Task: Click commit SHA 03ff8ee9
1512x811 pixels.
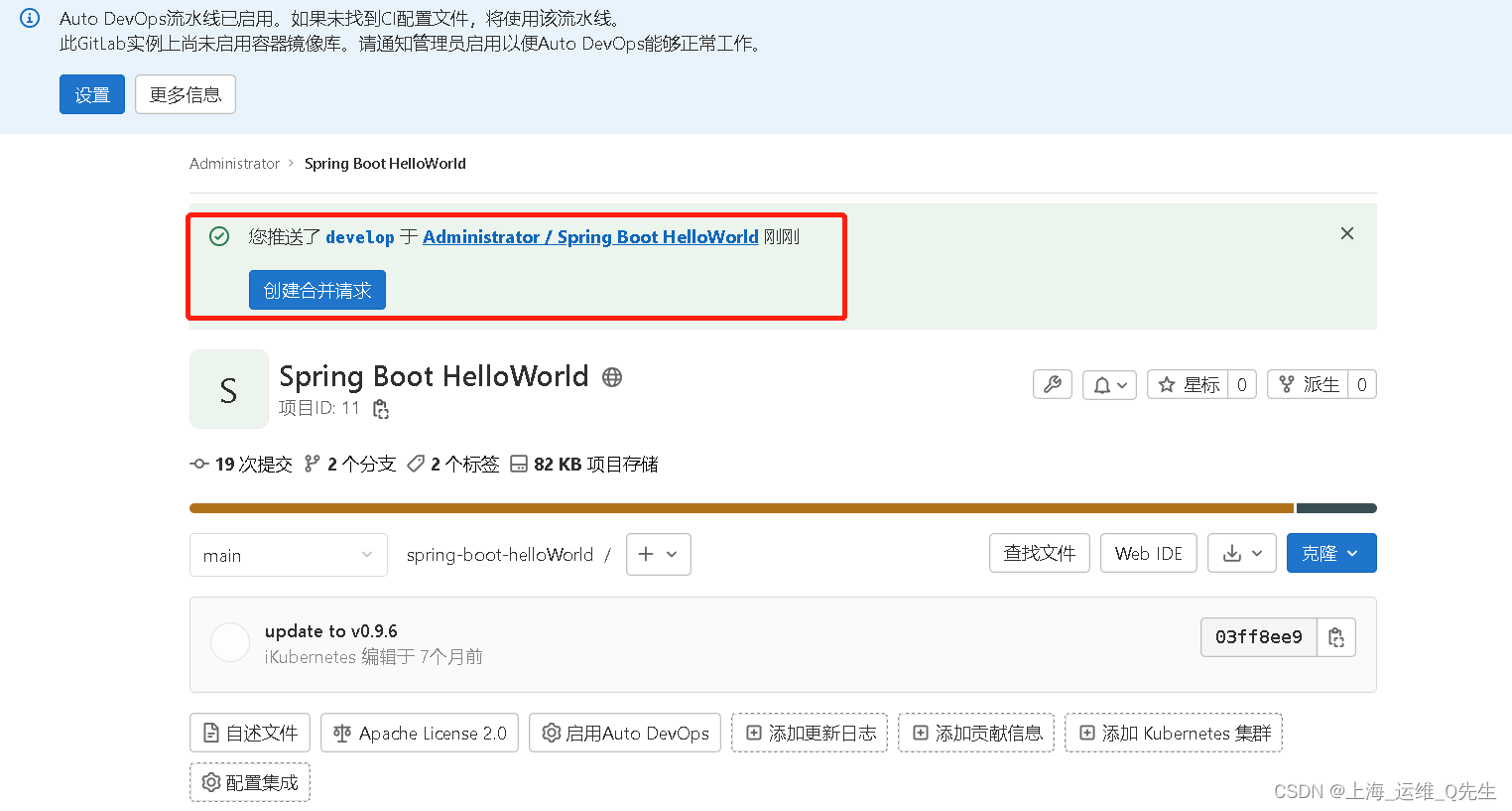Action: [1259, 637]
